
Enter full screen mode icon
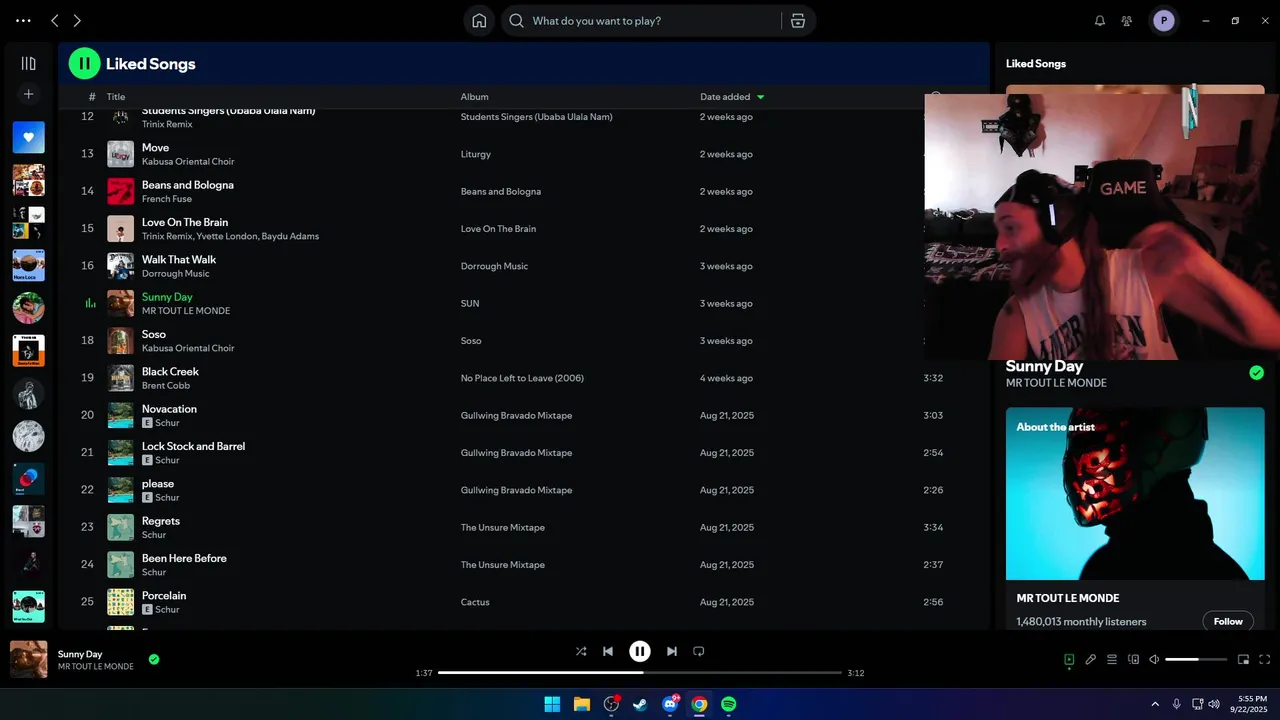pyautogui.click(x=1265, y=659)
